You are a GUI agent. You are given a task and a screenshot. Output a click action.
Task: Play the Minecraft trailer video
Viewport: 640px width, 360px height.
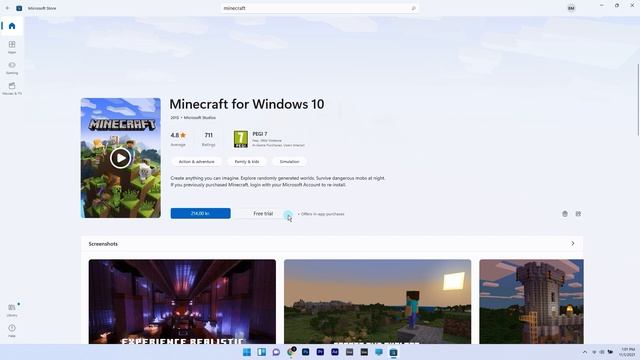click(x=120, y=158)
